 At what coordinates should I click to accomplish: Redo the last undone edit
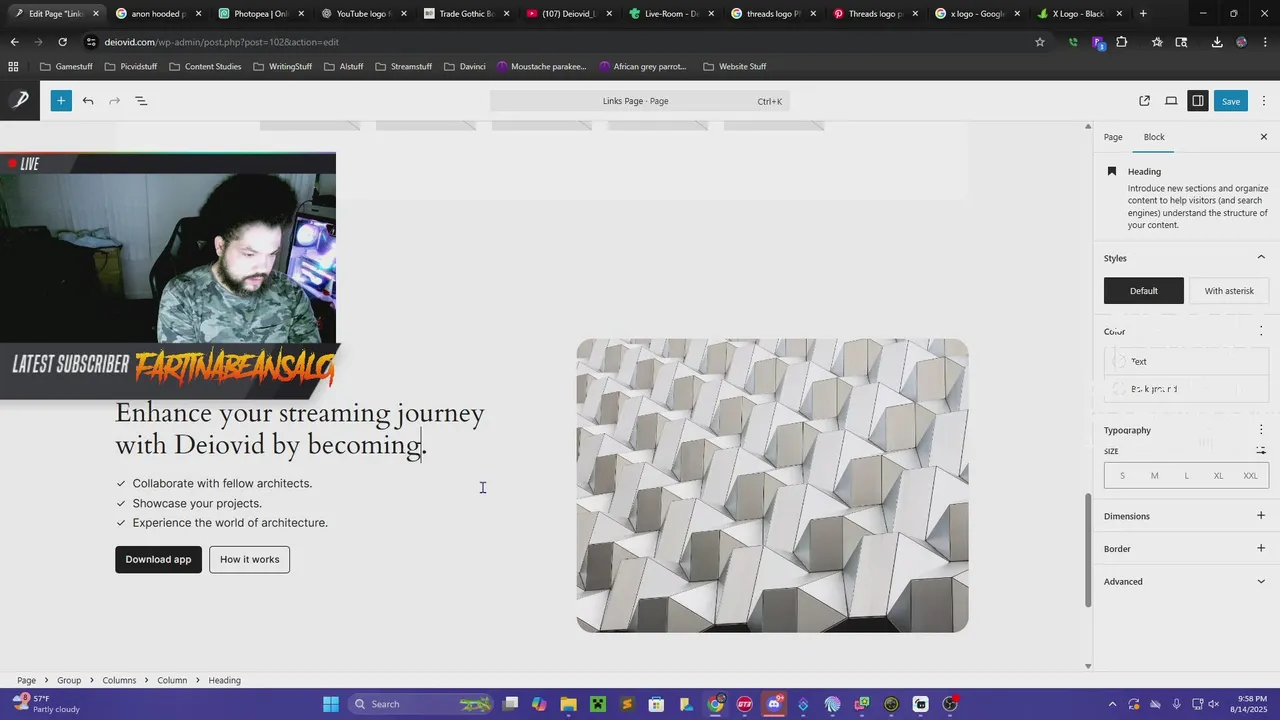pos(114,101)
